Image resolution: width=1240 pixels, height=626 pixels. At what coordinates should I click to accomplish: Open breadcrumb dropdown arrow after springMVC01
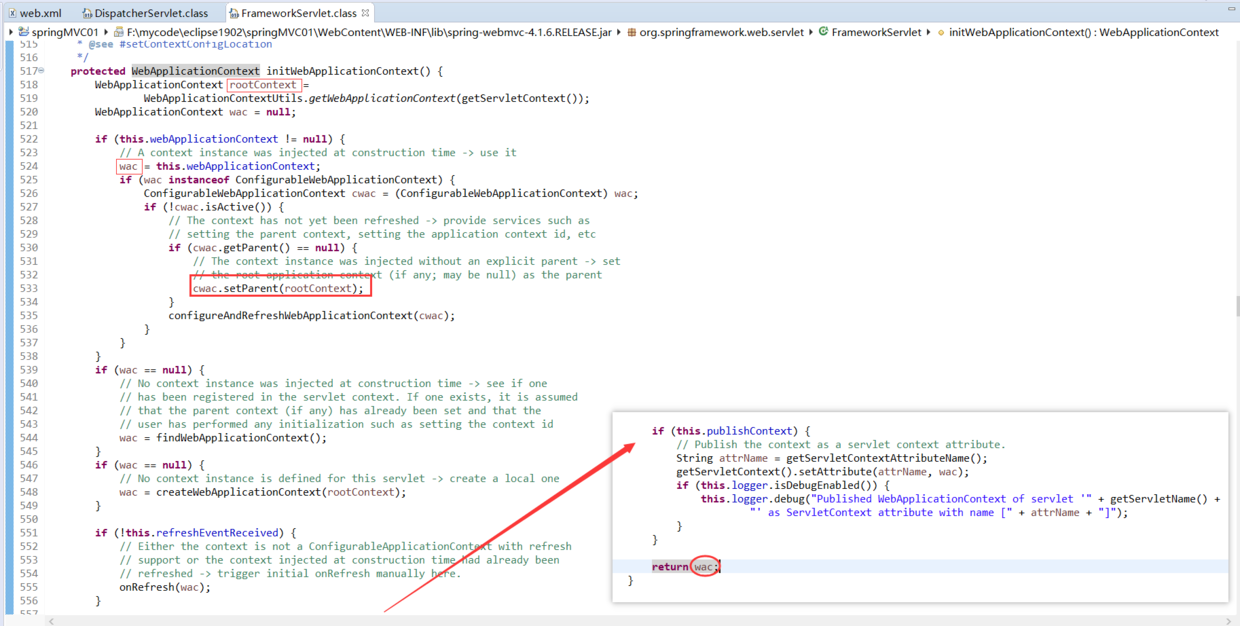106,32
